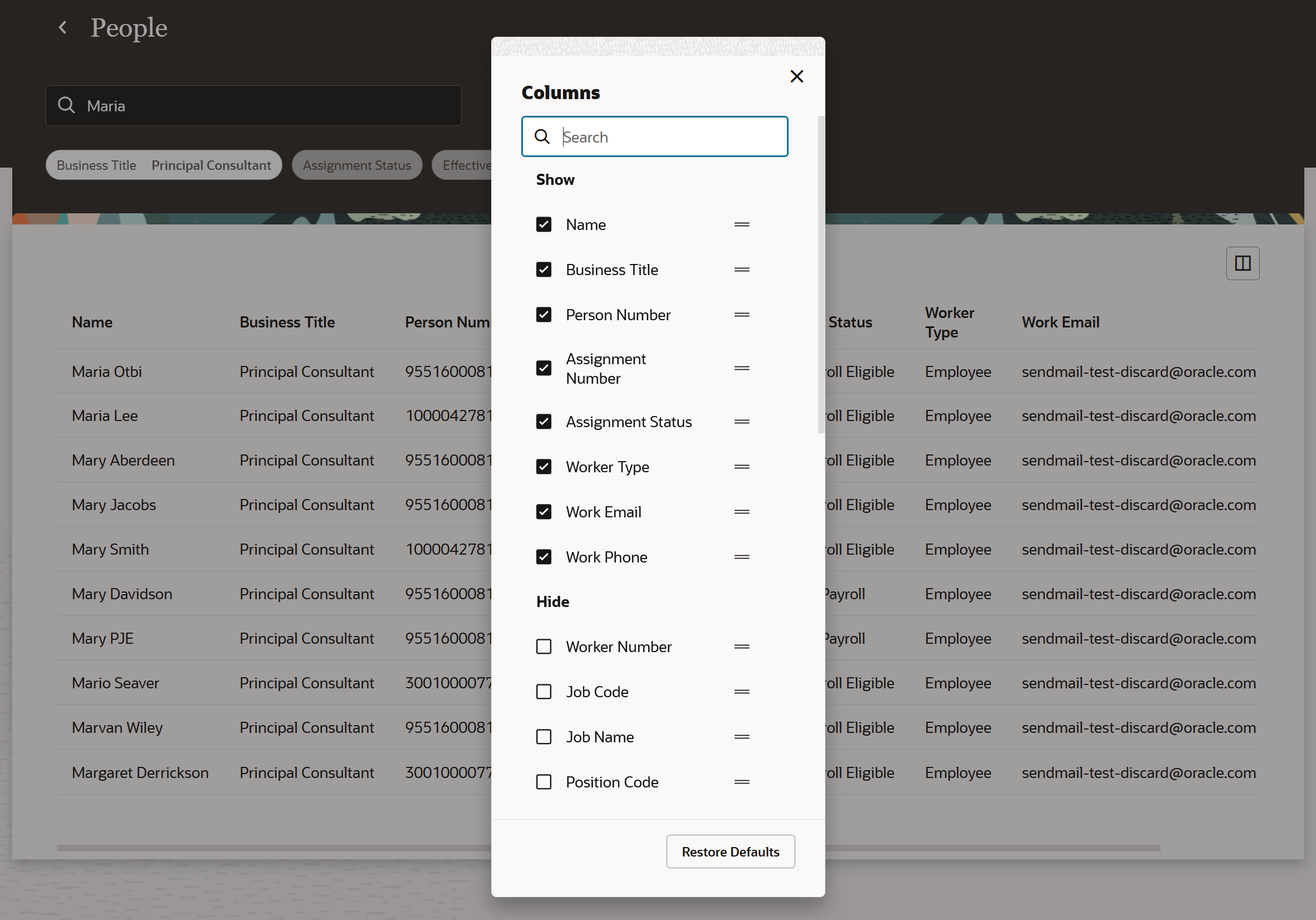
Task: Click reorder handle for Job Code
Action: (x=742, y=691)
